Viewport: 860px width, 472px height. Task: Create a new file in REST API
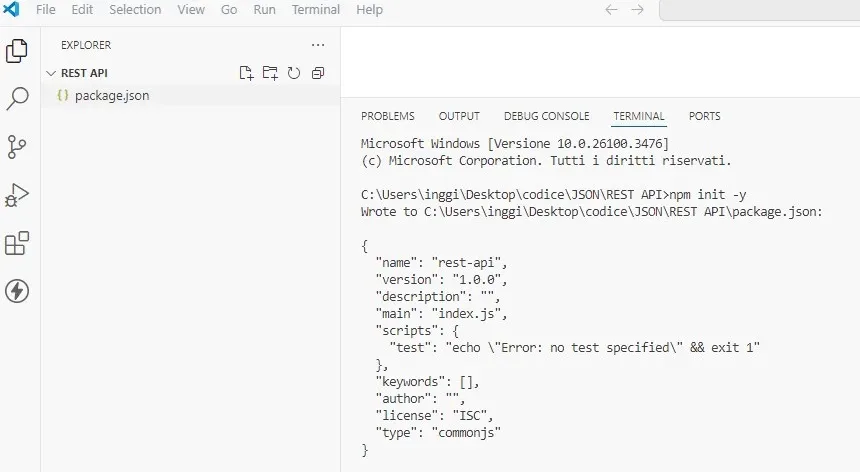coord(246,73)
